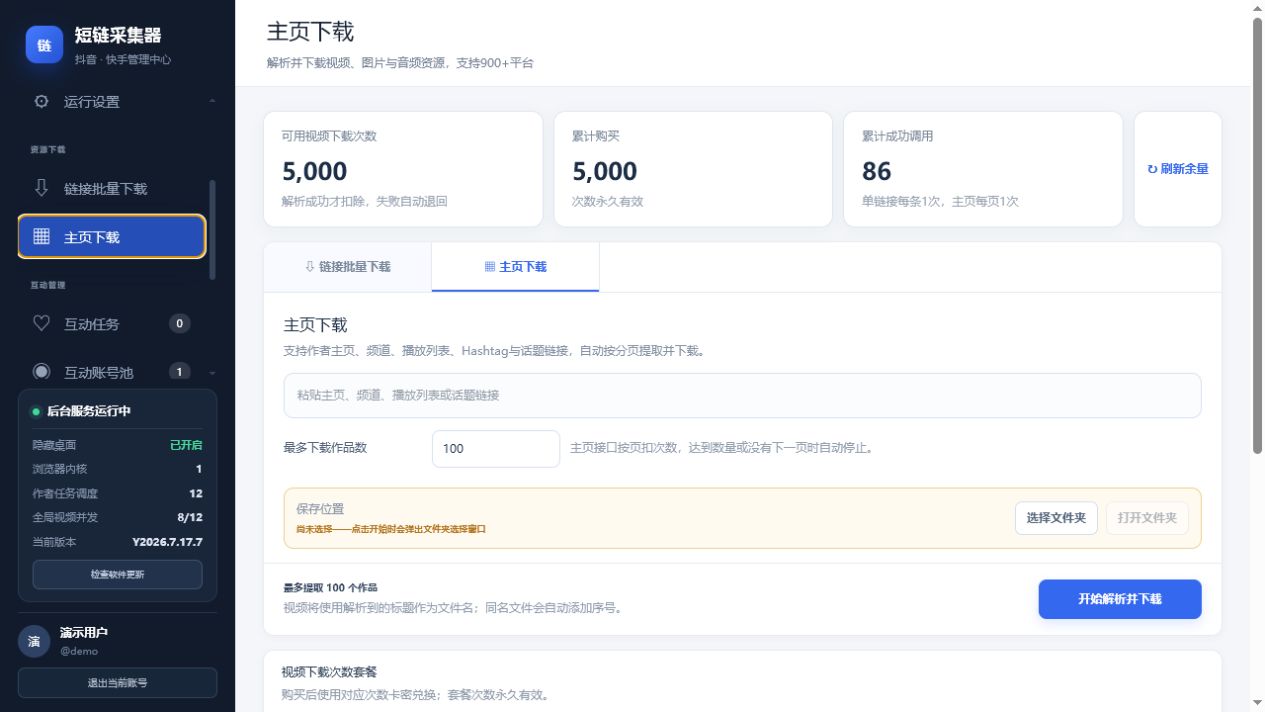The height and width of the screenshot is (712, 1265).
Task: Collapse the 运行设置 section chevron
Action: click(211, 101)
